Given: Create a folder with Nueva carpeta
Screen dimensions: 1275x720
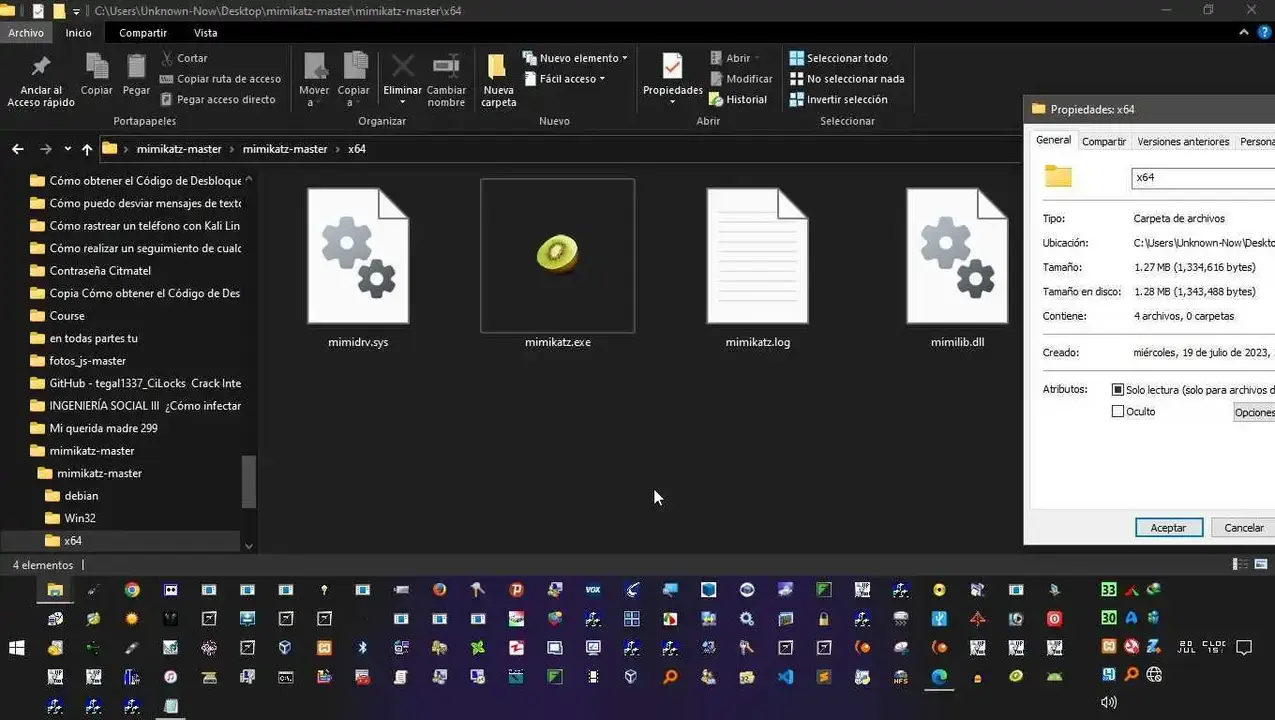Looking at the screenshot, I should click(x=498, y=81).
